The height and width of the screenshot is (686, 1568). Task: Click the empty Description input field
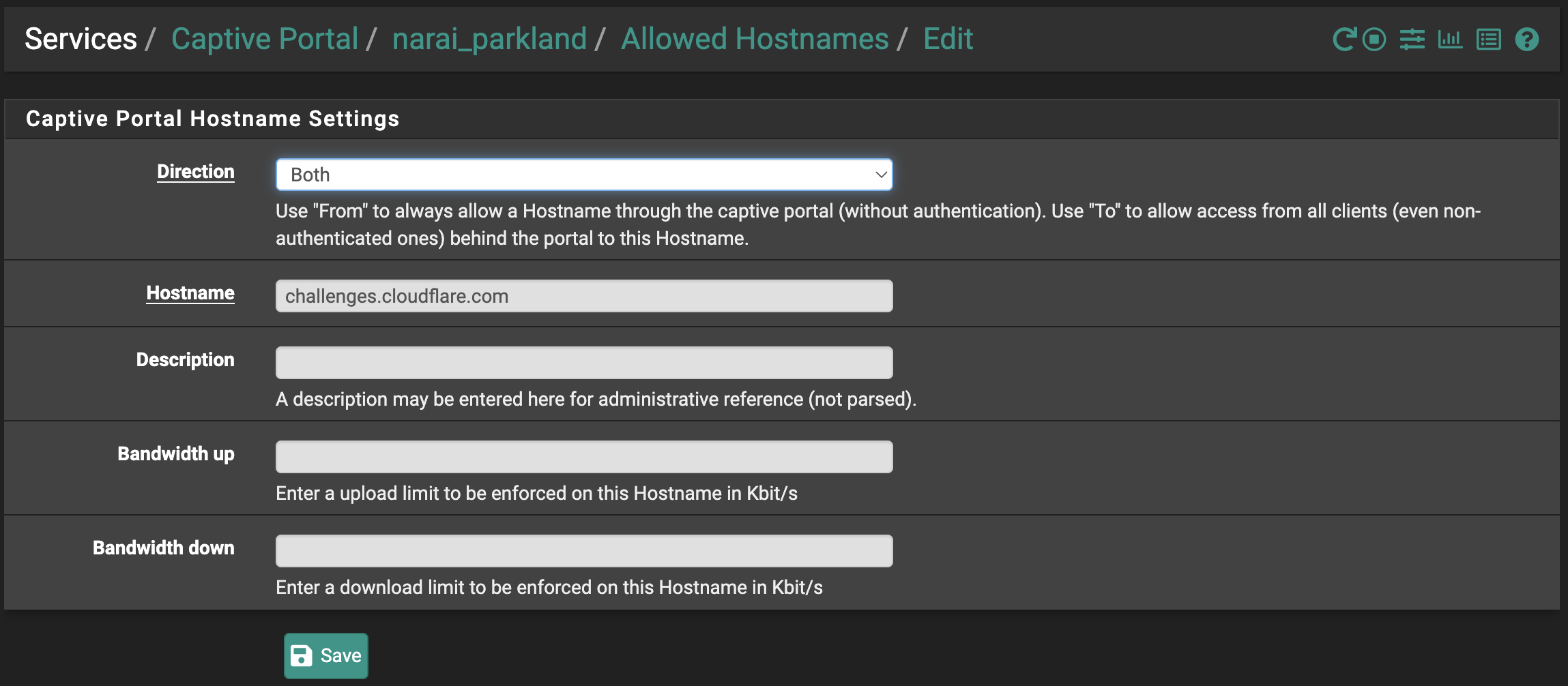coord(583,362)
